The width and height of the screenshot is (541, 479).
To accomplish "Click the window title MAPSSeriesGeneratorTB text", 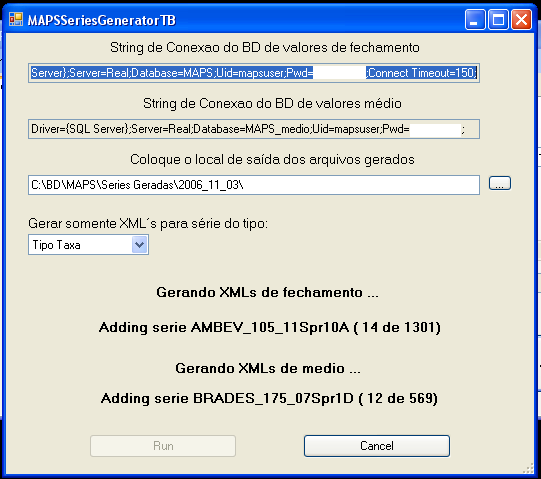I will [101, 20].
